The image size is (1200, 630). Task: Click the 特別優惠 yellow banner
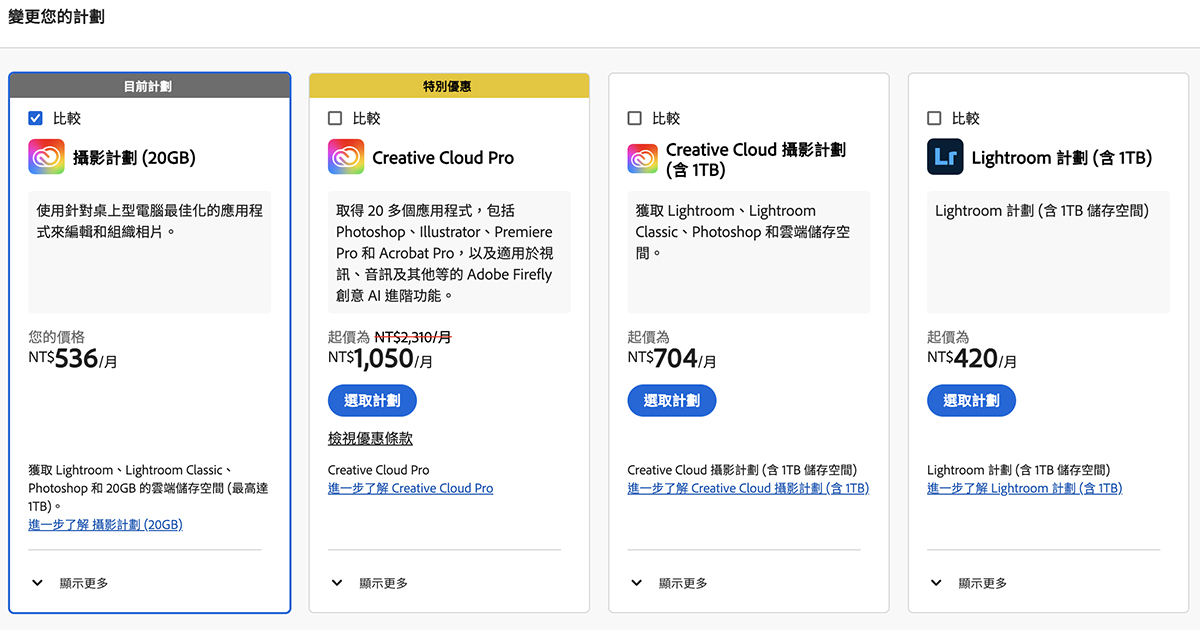pos(449,86)
